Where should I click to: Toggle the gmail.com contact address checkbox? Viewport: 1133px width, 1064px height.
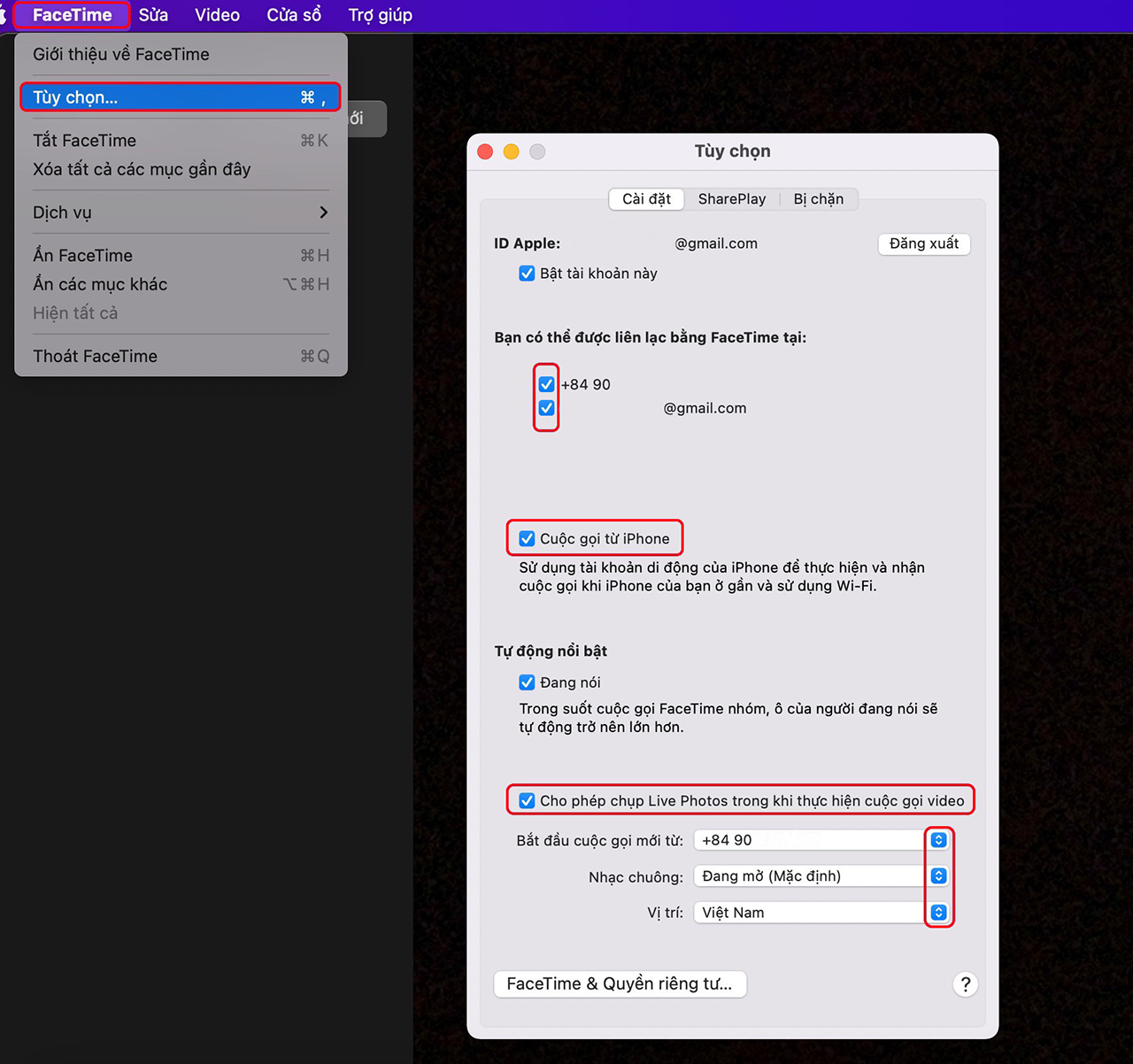[546, 408]
